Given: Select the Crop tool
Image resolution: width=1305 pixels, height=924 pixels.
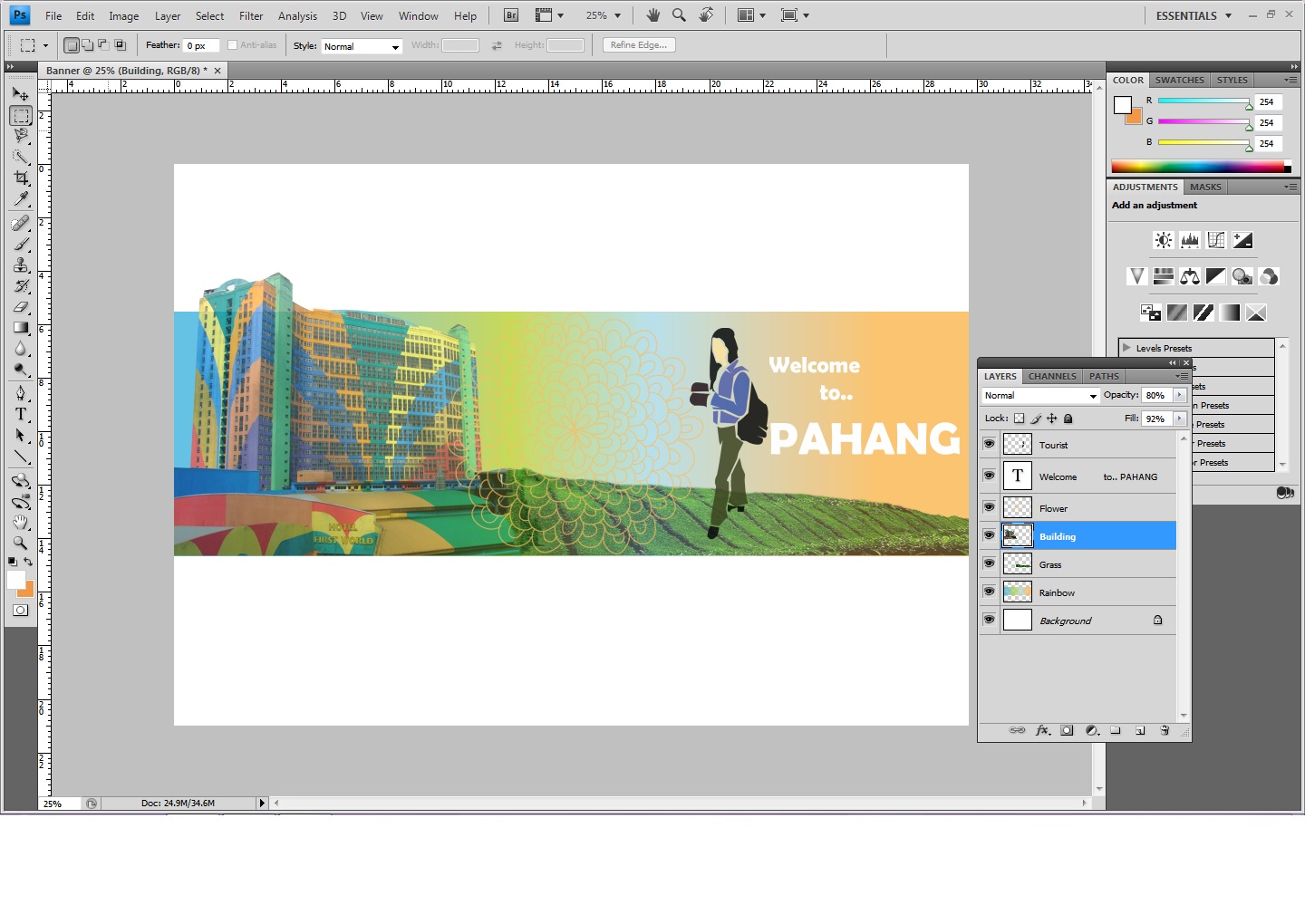Looking at the screenshot, I should tap(21, 178).
